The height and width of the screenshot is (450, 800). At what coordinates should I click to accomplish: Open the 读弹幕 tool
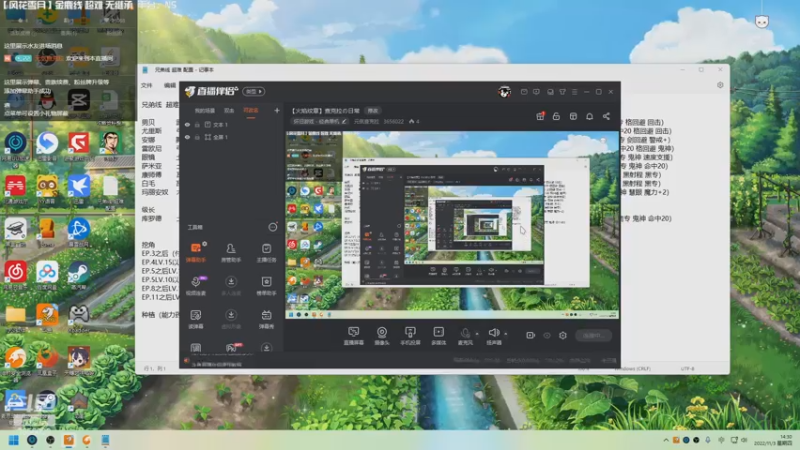tap(196, 319)
